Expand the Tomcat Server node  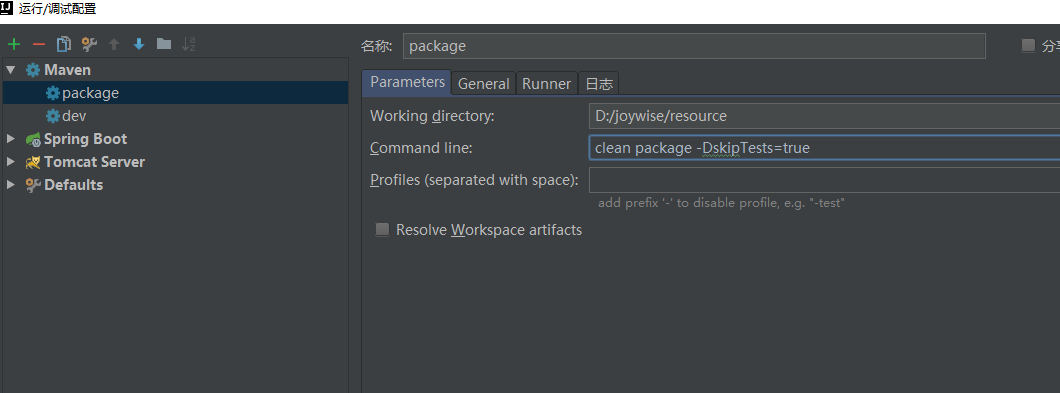point(11,162)
